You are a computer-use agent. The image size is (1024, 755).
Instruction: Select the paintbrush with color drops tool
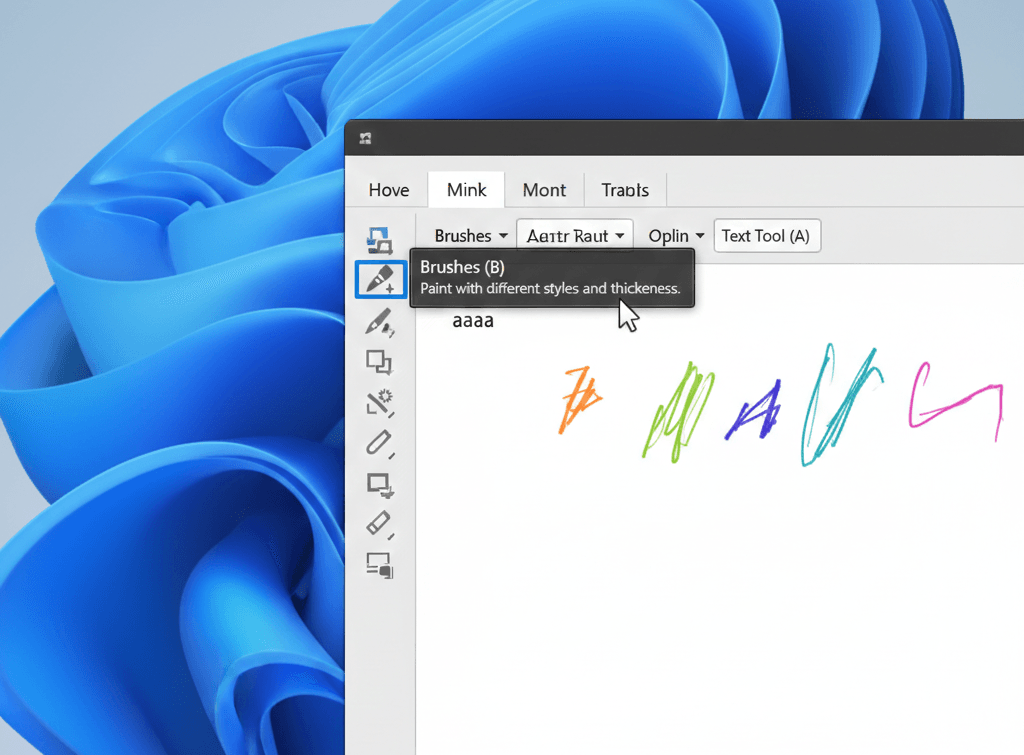tap(379, 322)
